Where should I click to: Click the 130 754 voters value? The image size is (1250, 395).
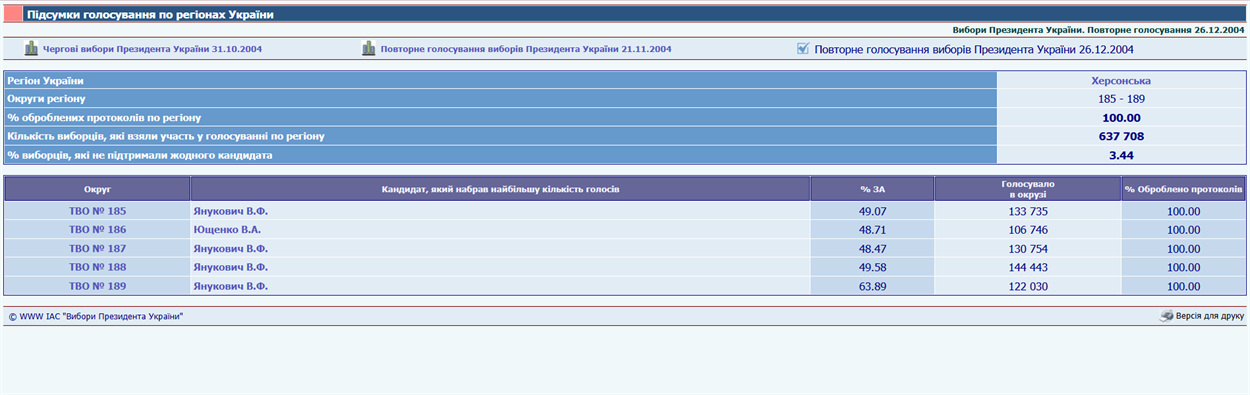tap(1028, 249)
